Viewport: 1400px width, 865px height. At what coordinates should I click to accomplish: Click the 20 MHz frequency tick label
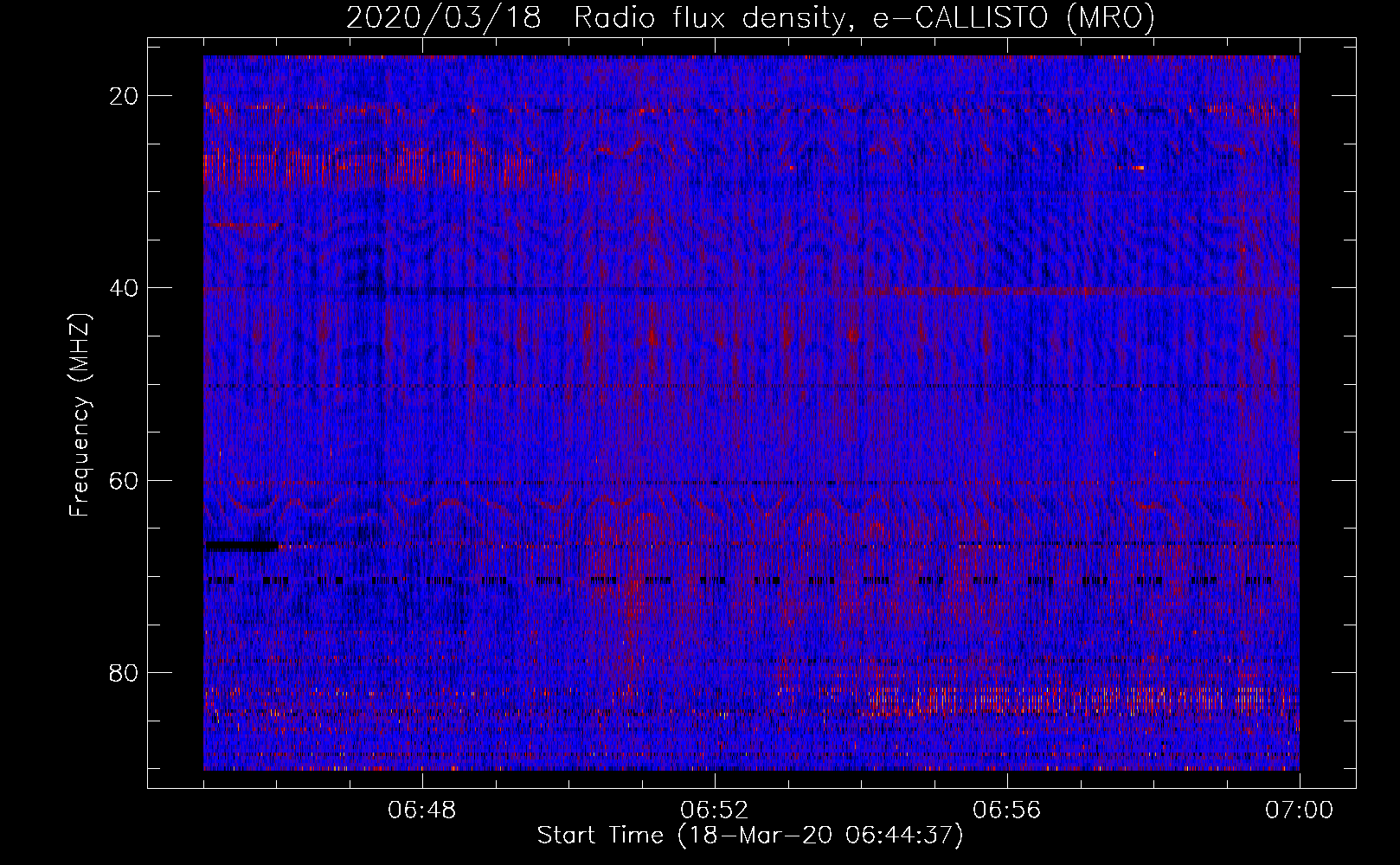point(125,96)
